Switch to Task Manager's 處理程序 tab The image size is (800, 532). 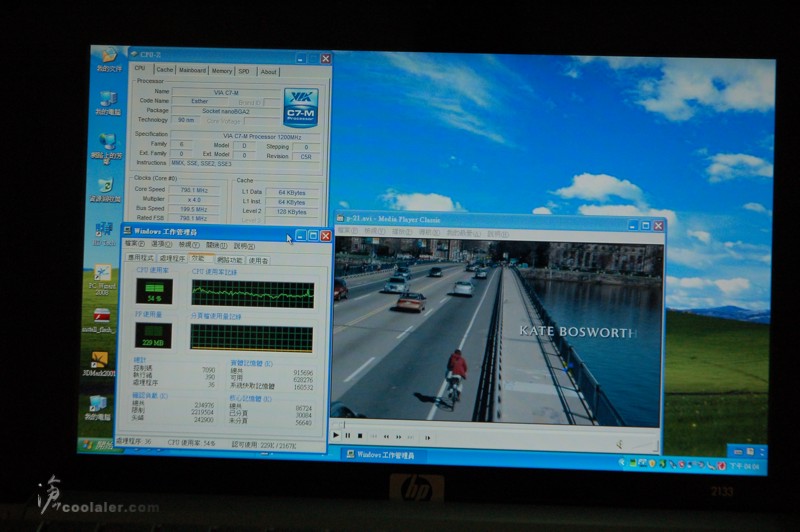pos(172,258)
